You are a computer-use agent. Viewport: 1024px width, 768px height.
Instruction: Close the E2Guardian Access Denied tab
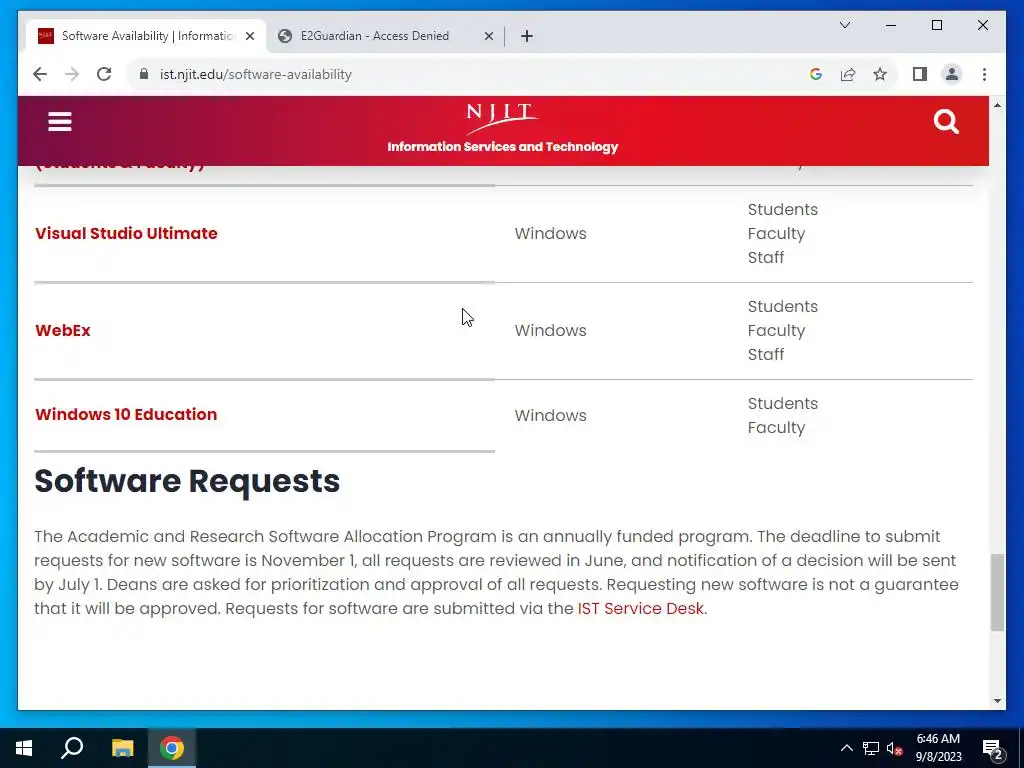tap(488, 36)
